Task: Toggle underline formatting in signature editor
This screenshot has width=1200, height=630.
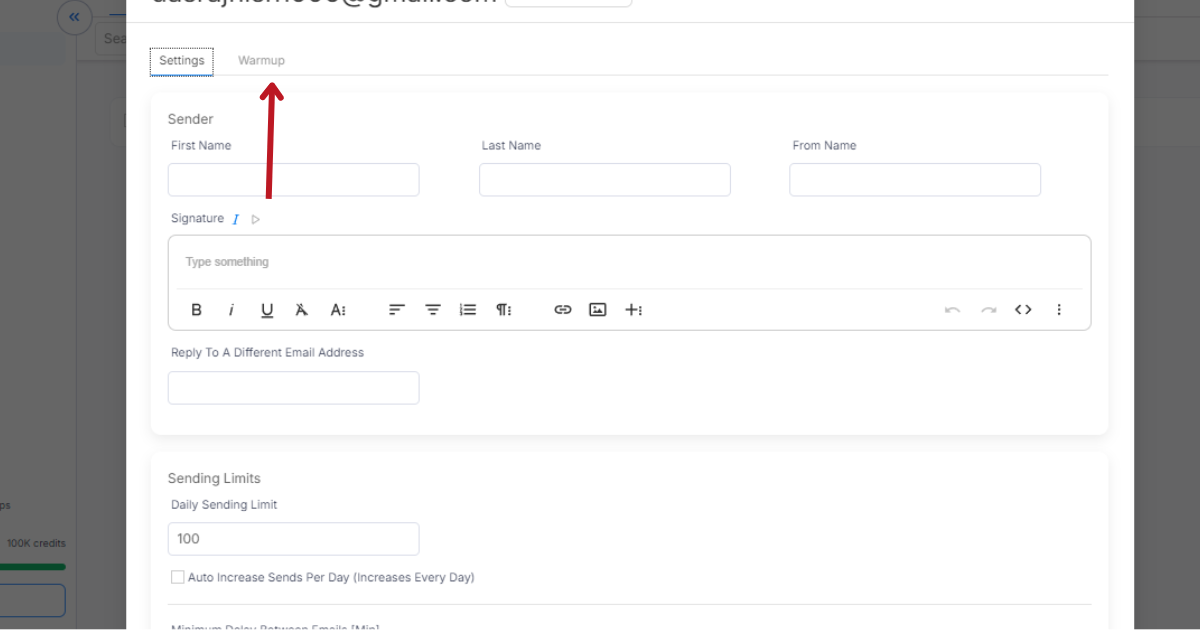Action: click(x=267, y=310)
